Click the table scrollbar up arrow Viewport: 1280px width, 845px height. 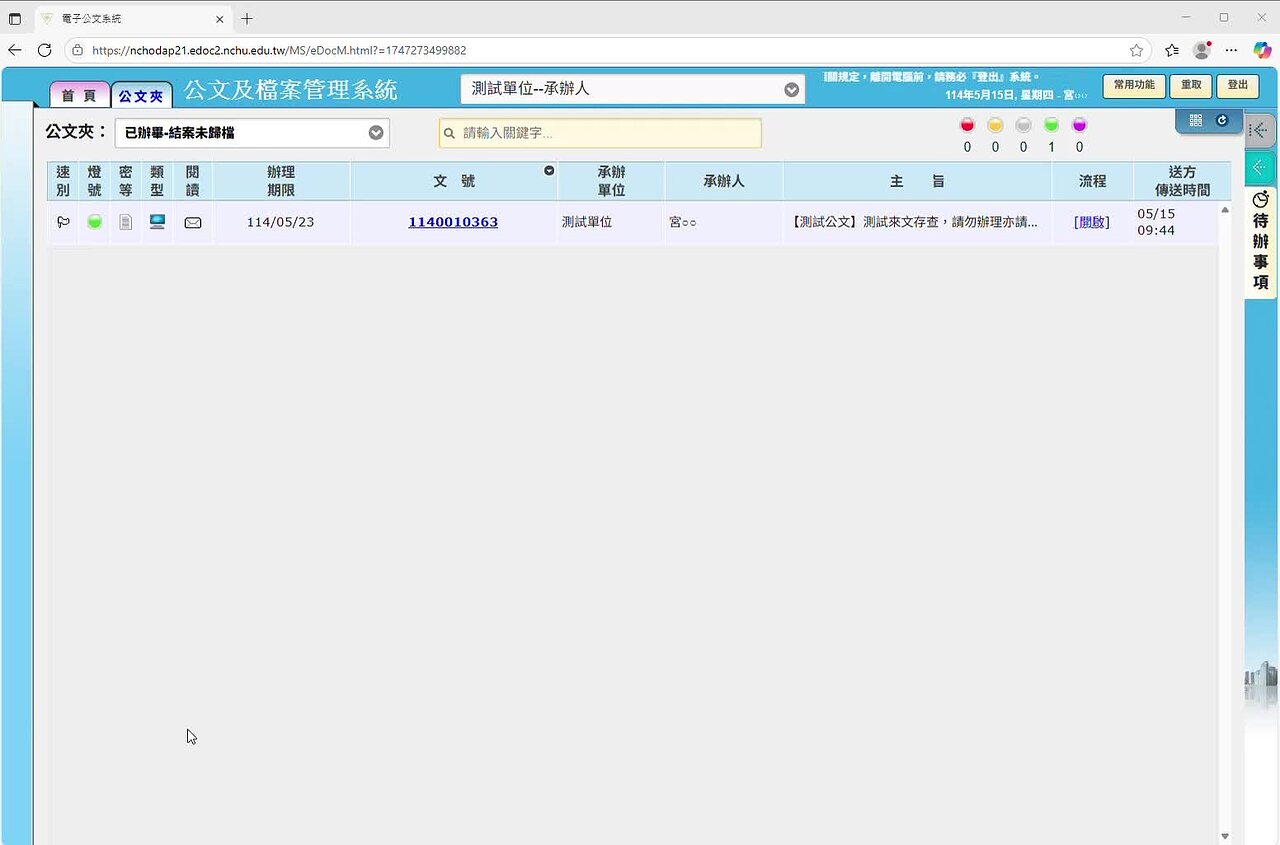(1225, 210)
